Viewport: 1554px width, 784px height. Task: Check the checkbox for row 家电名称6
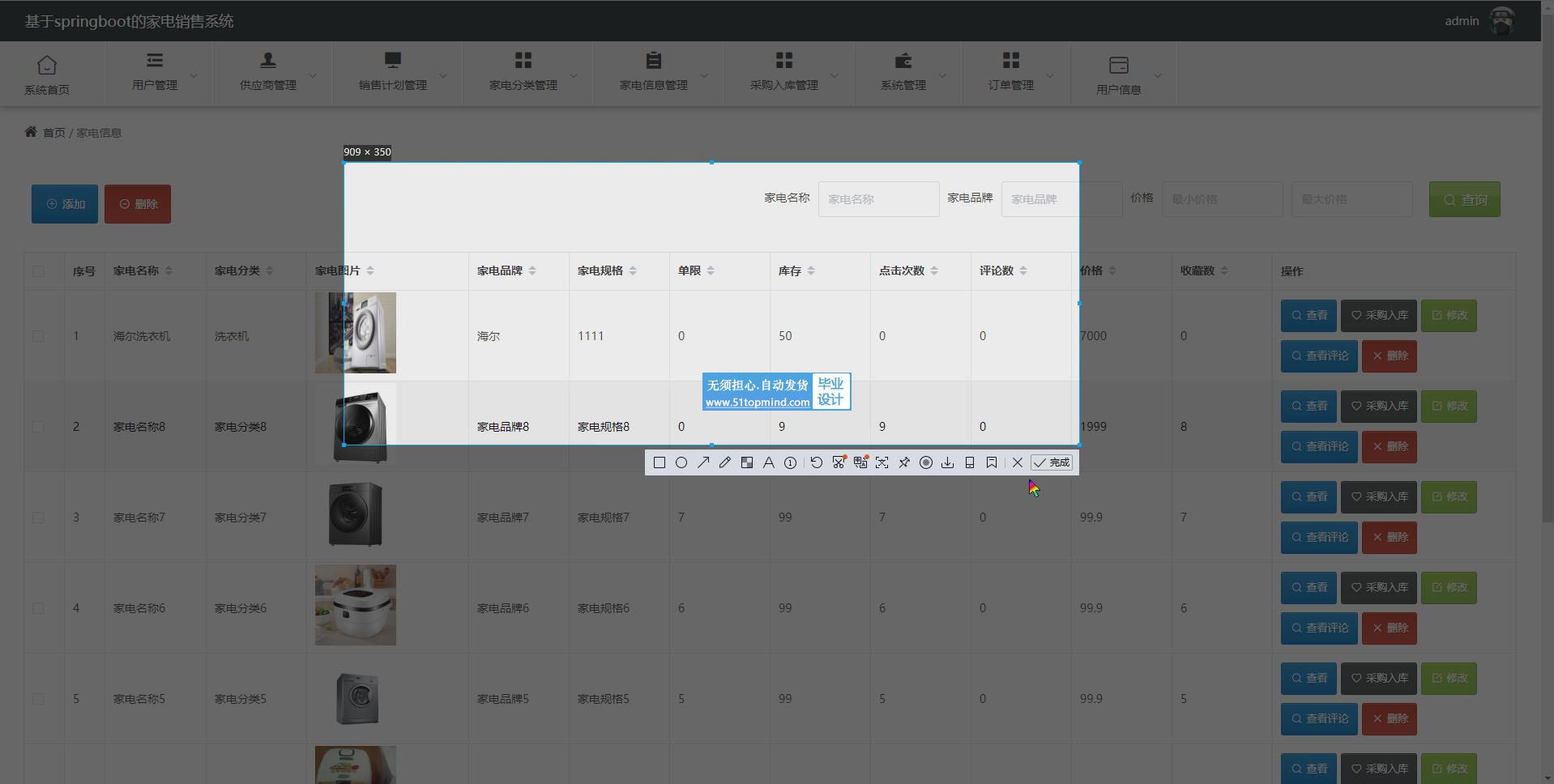(38, 608)
